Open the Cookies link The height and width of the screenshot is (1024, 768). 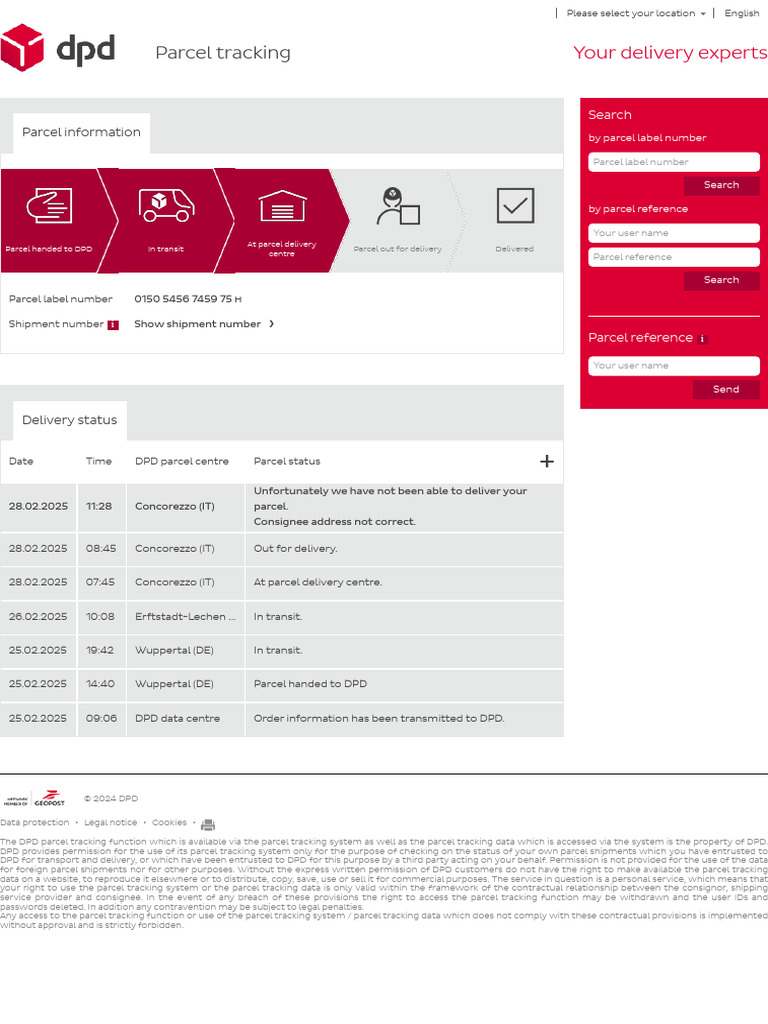(x=169, y=823)
